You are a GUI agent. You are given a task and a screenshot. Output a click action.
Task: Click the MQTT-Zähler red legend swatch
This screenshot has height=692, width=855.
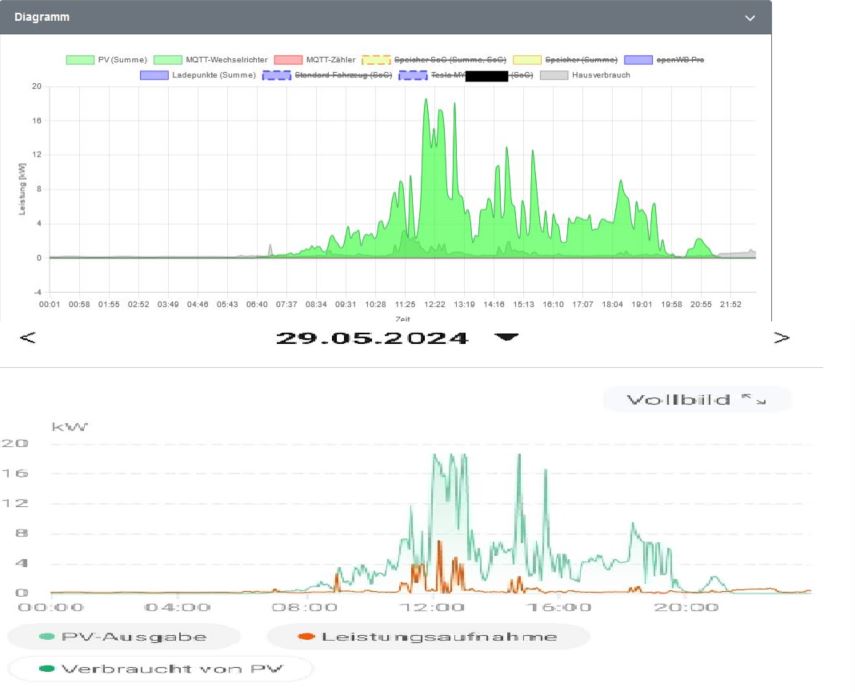coord(288,60)
